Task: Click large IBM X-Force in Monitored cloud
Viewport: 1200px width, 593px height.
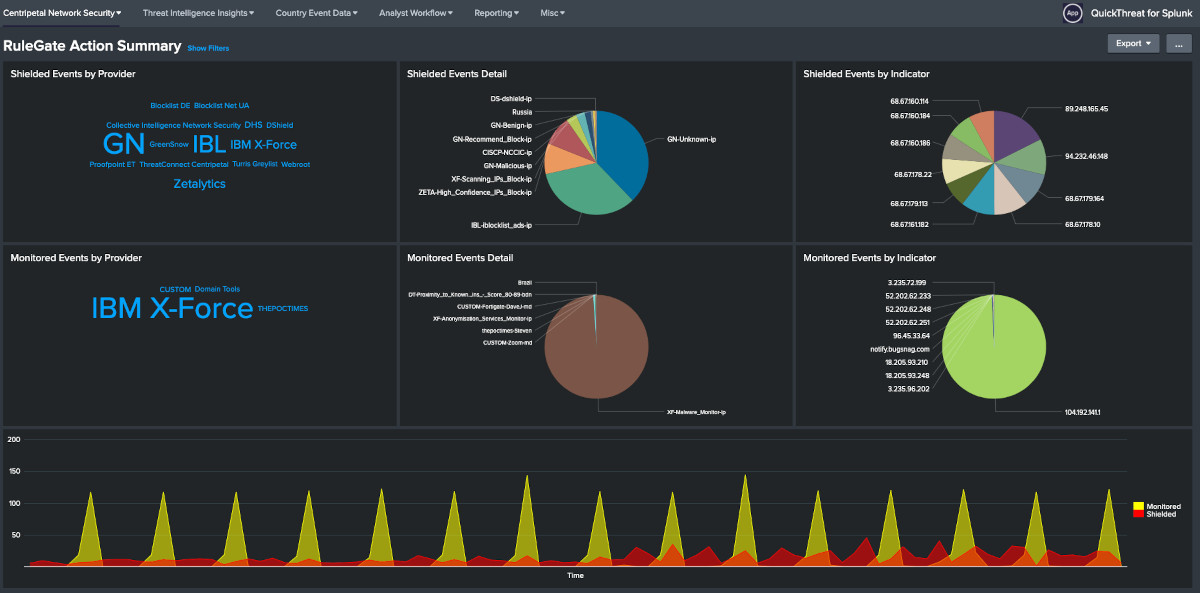Action: coord(172,308)
